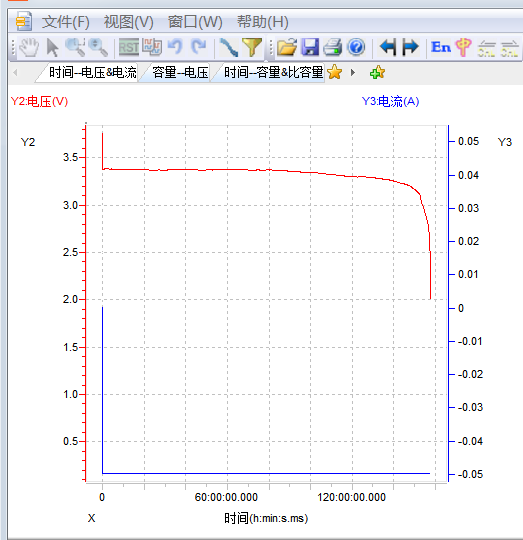
Task: Open file with folder icon
Action: [286, 47]
